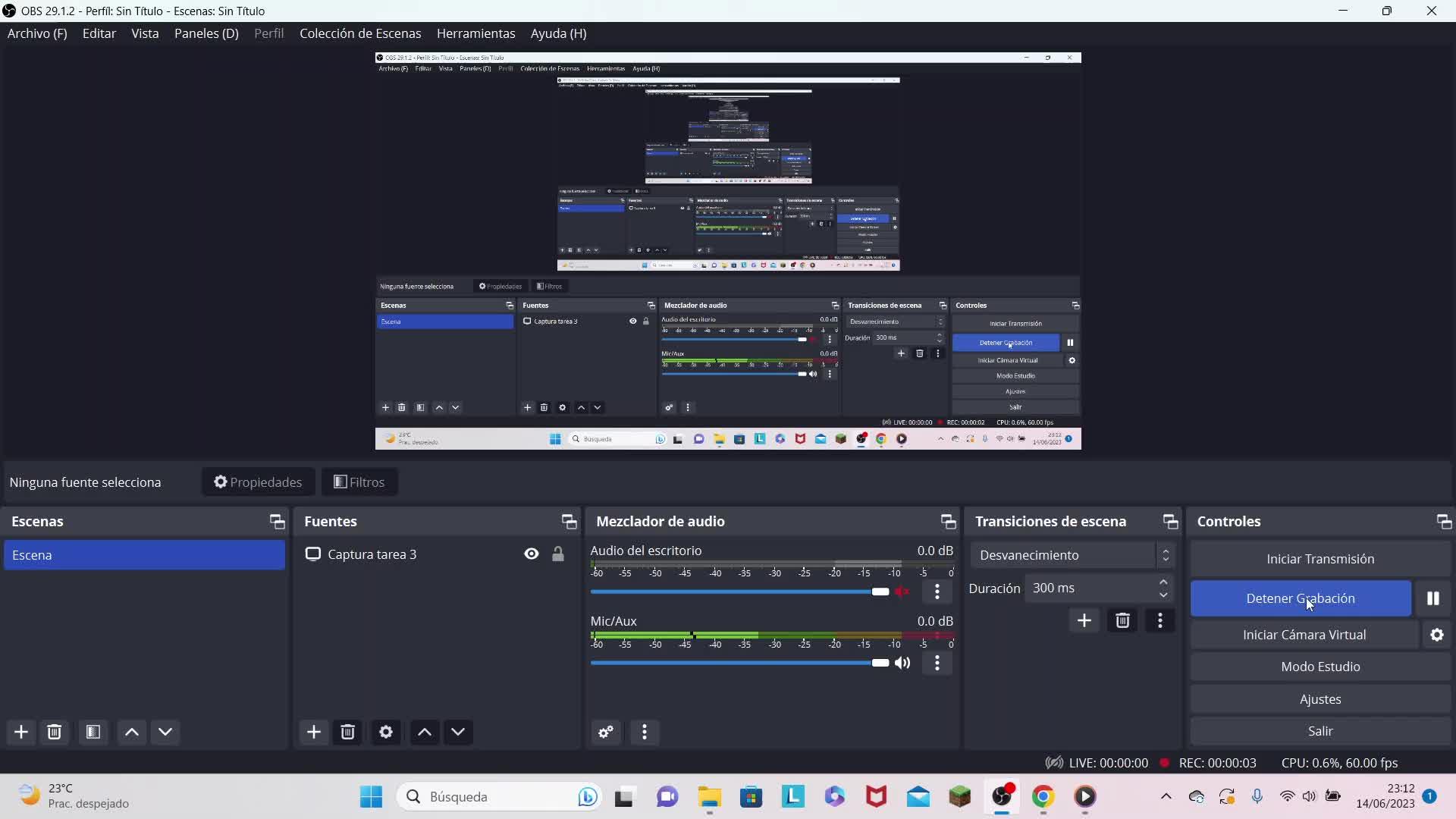Increase Duración value with up arrow
1456x819 pixels.
click(x=1163, y=582)
